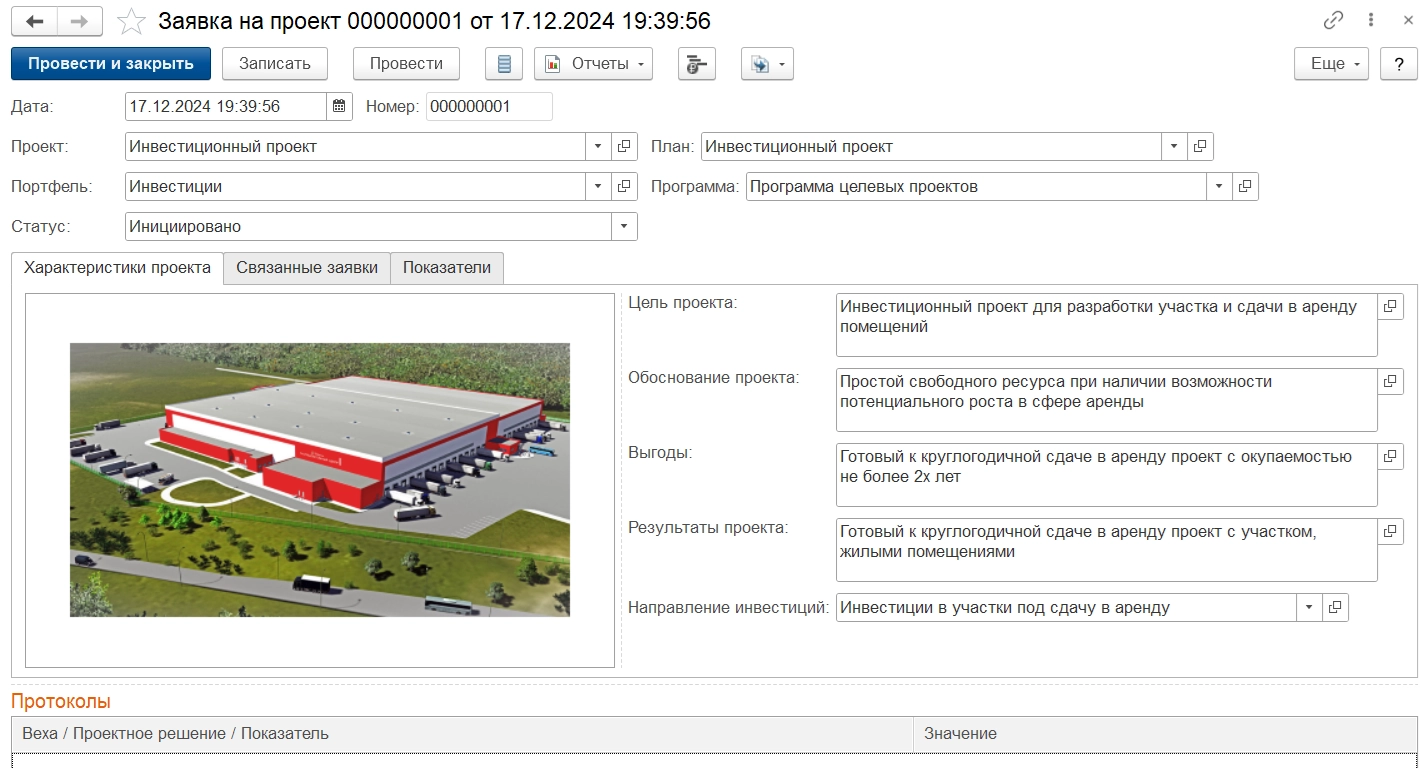This screenshot has height=768, width=1421.
Task: Click the document movements list icon
Action: click(504, 64)
